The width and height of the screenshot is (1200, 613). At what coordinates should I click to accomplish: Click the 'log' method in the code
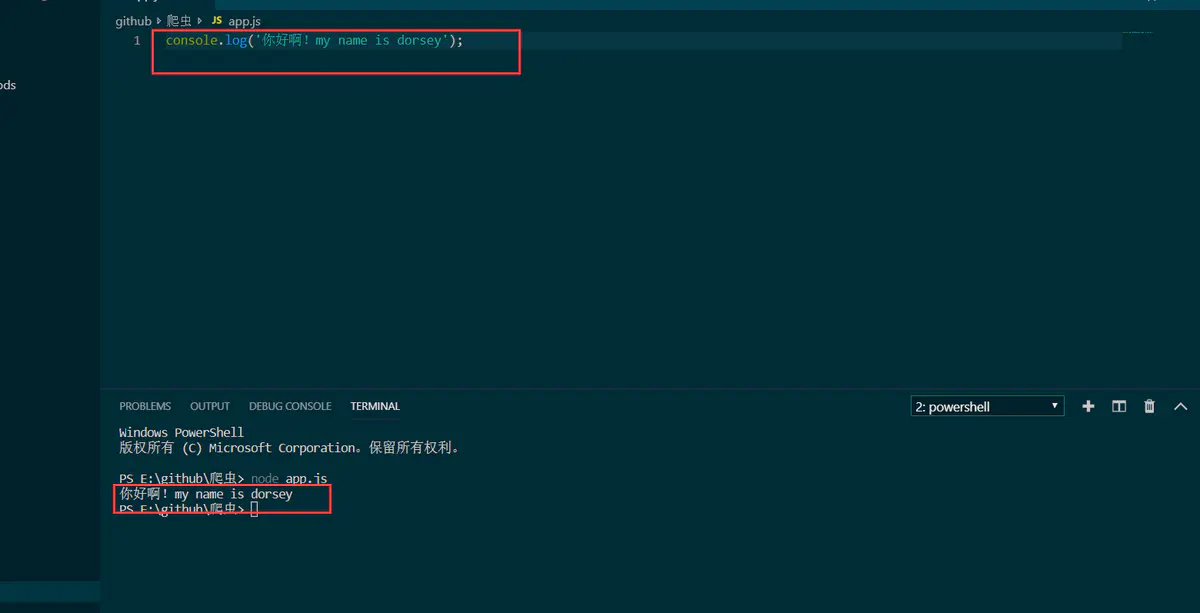236,41
